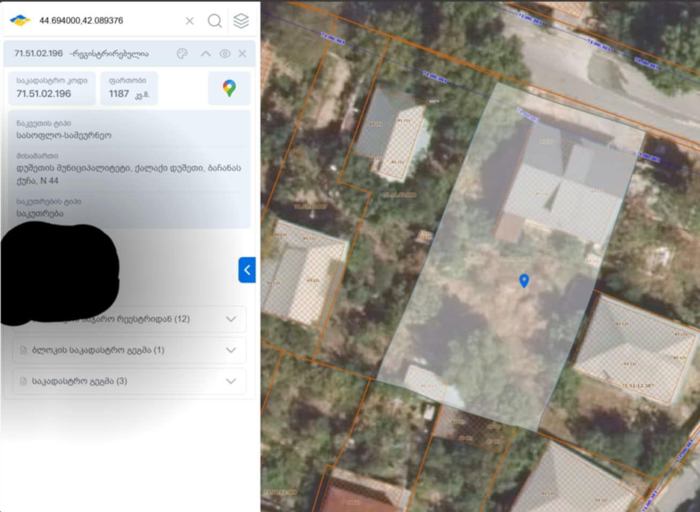700x512 pixels.
Task: Click document icon beside block plan (1)
Action: click(22, 350)
